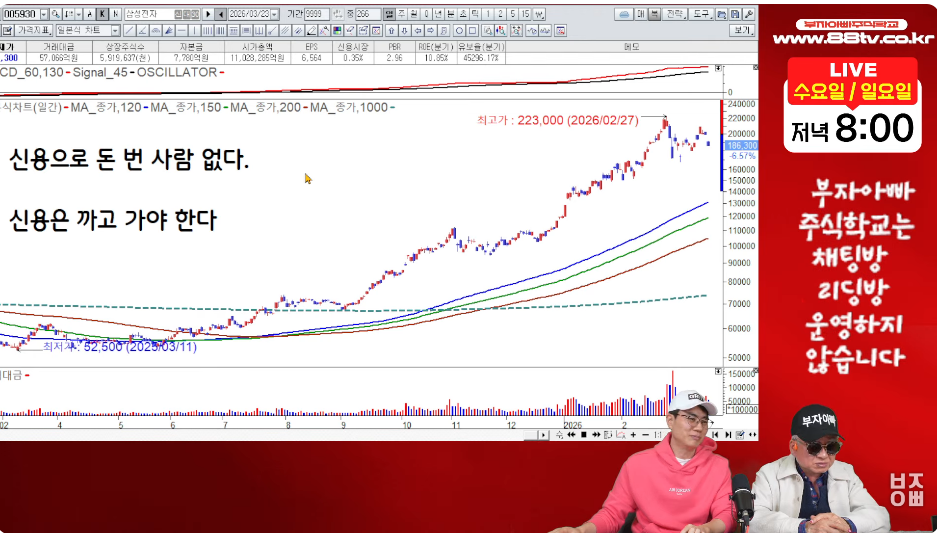
Task: Choose the 15 interval button
Action: [525, 14]
